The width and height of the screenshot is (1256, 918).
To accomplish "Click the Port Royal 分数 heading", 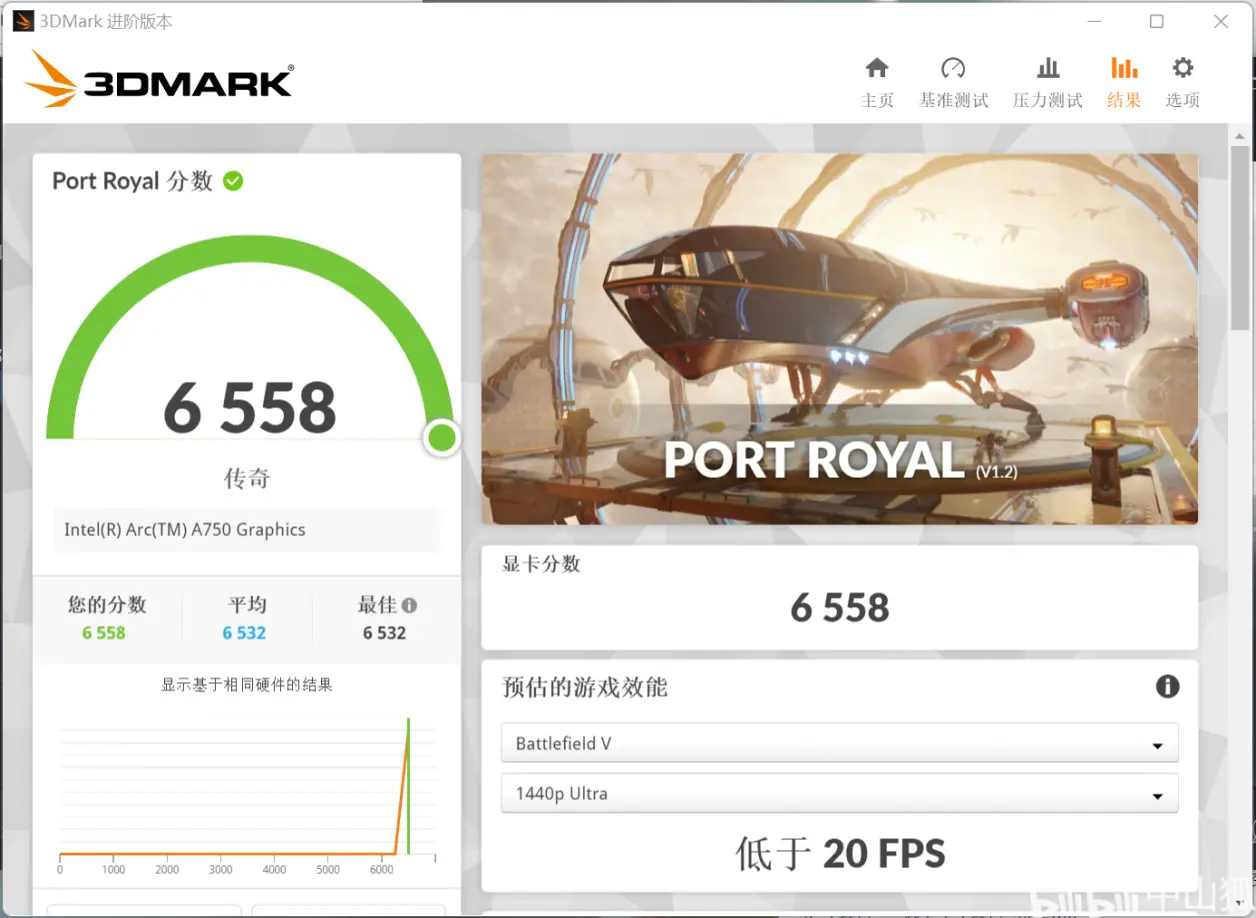I will (132, 181).
